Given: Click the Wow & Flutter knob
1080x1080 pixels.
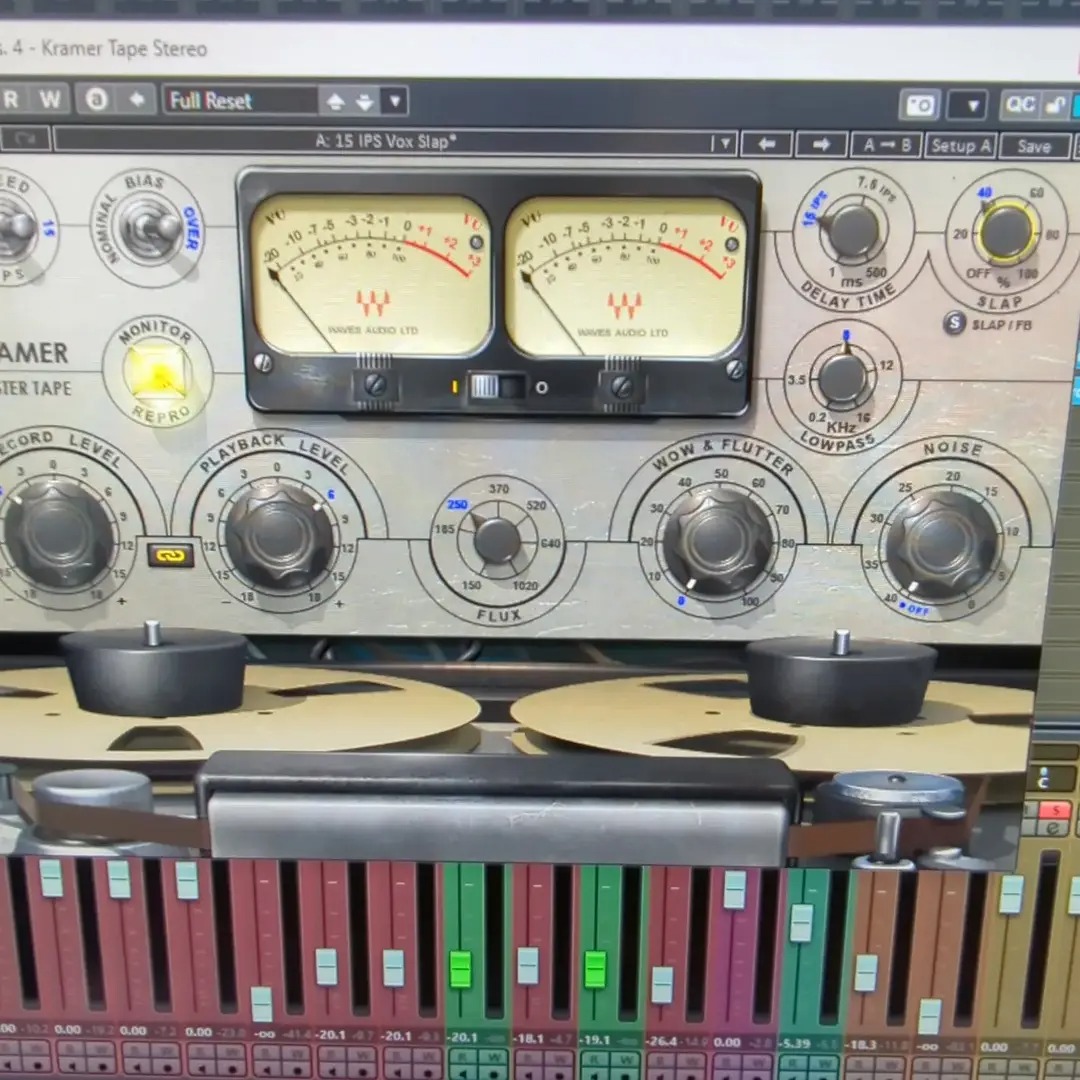Looking at the screenshot, I should coord(717,541).
